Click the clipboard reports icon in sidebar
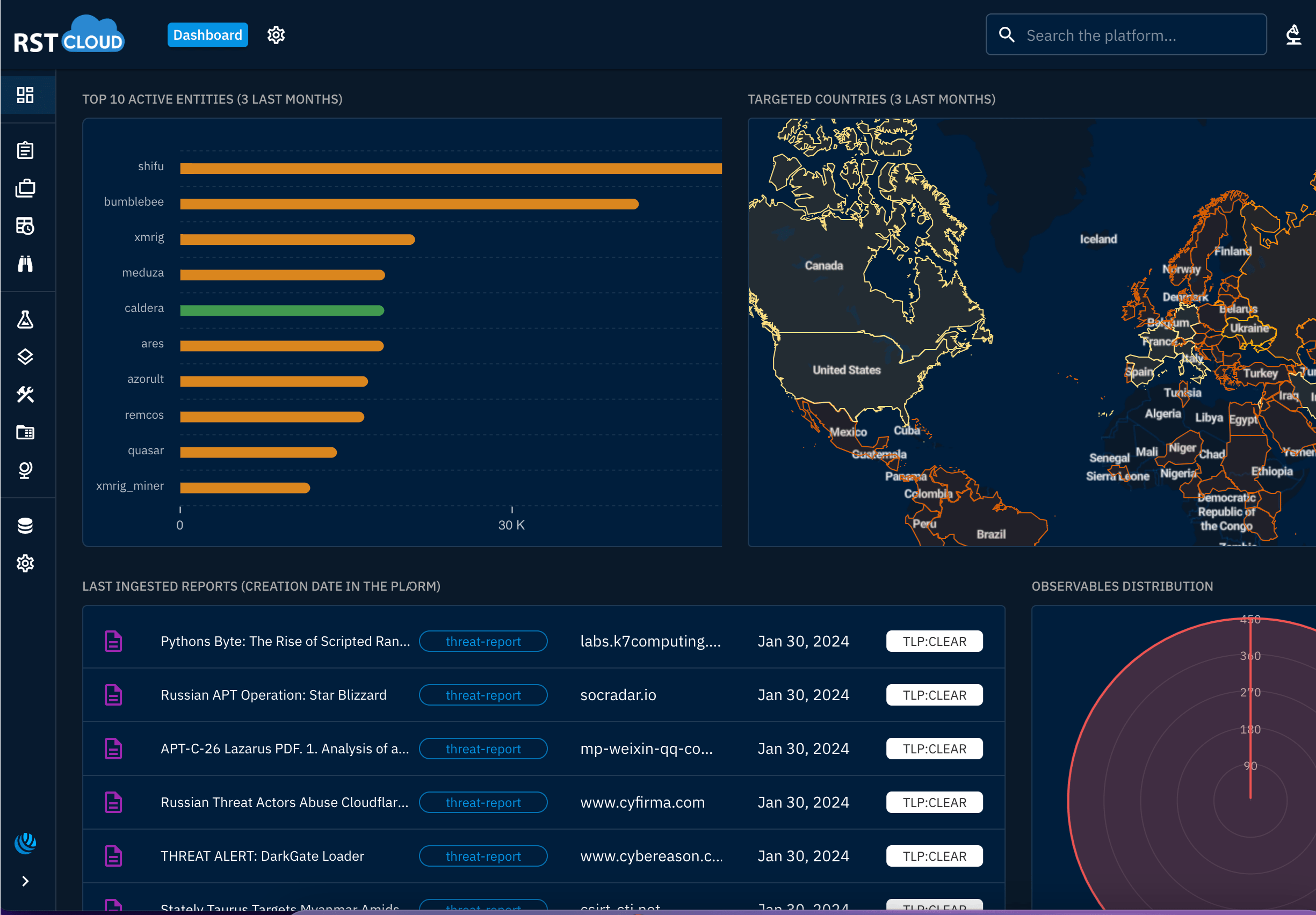Screen dimensions: 1316x915 point(25,151)
